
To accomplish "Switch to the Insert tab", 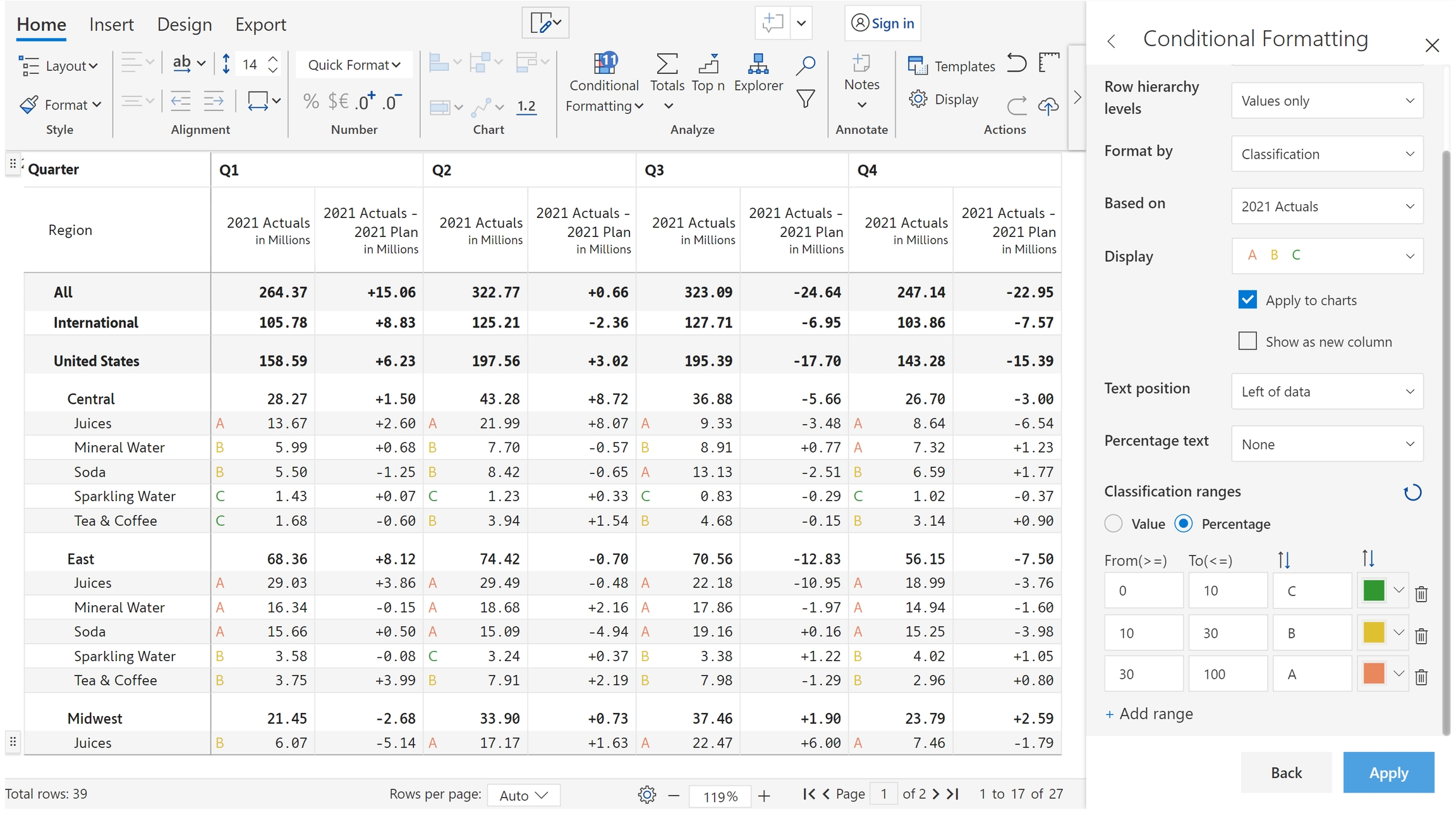I will tap(111, 25).
